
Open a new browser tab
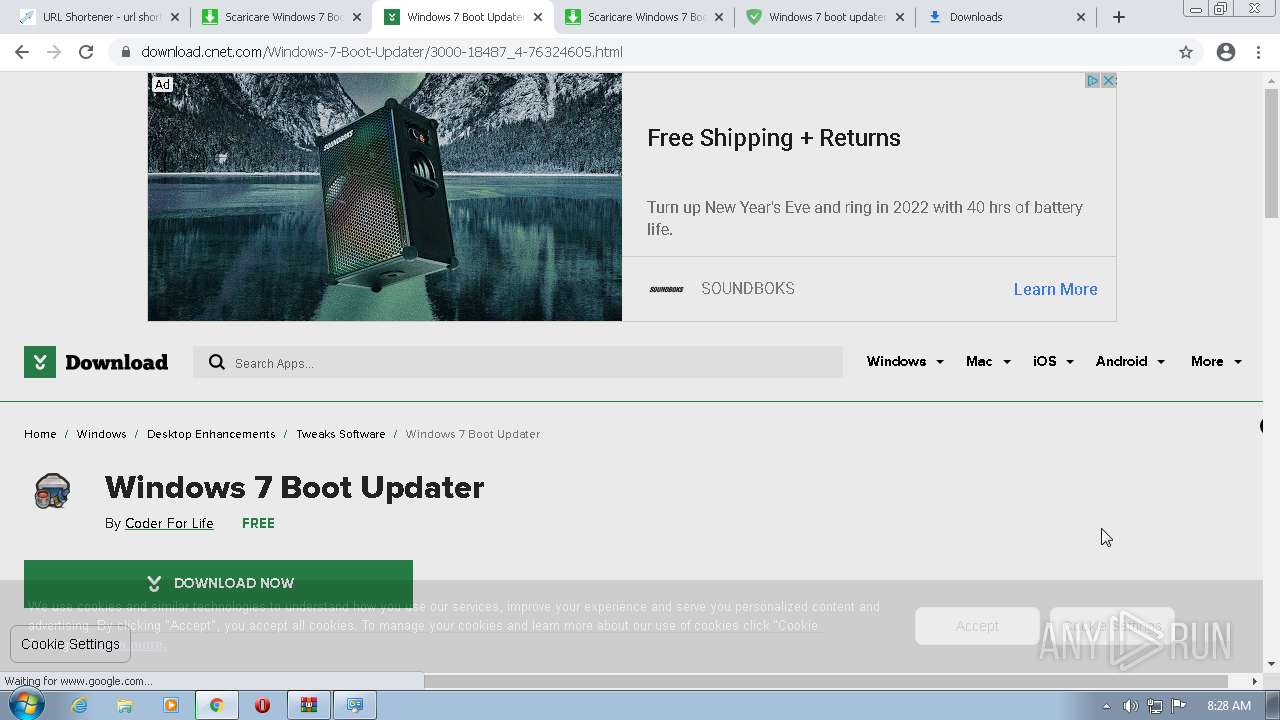(x=1119, y=17)
